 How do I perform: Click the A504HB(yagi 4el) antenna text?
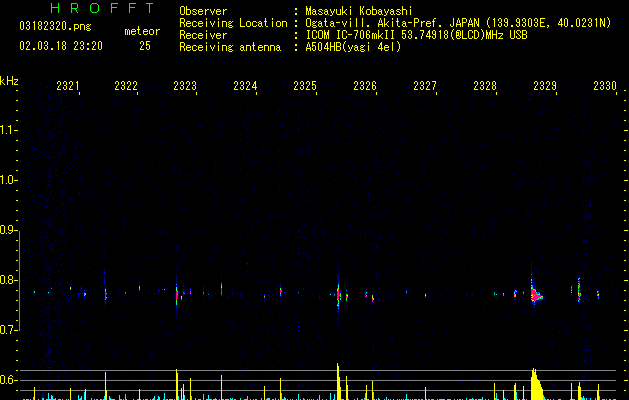[353, 47]
